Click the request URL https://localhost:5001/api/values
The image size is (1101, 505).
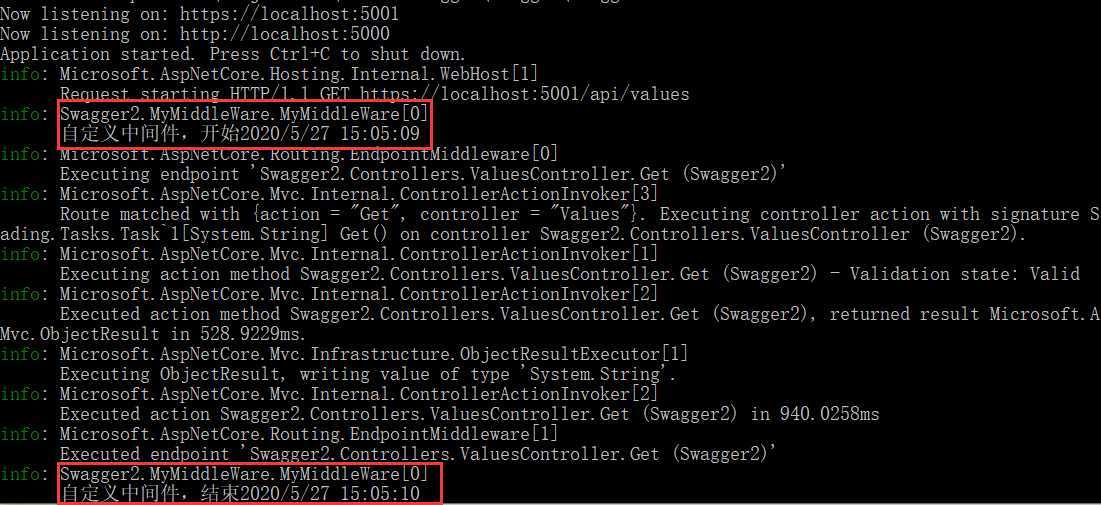click(x=525, y=93)
